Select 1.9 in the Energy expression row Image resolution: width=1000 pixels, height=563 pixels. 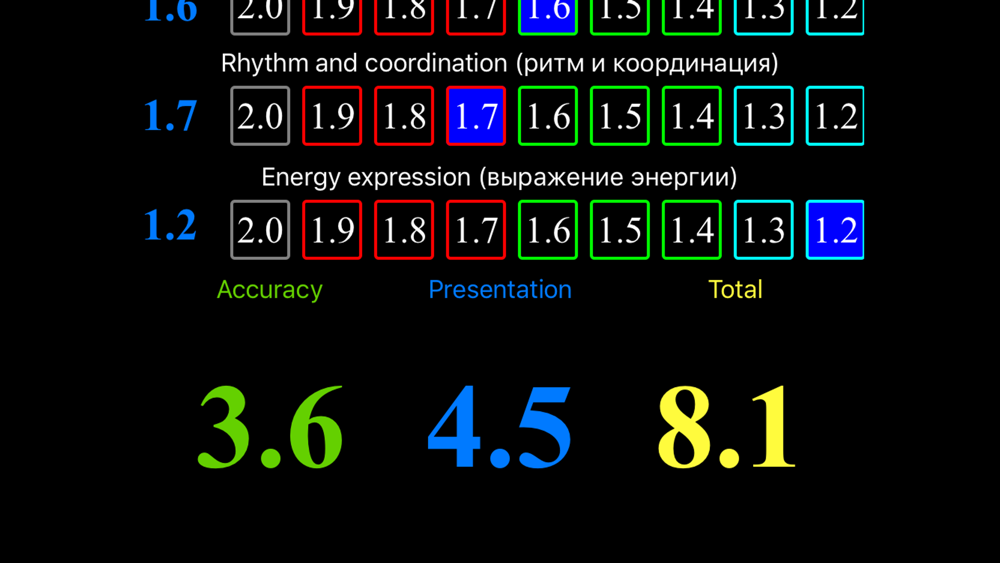pos(332,230)
